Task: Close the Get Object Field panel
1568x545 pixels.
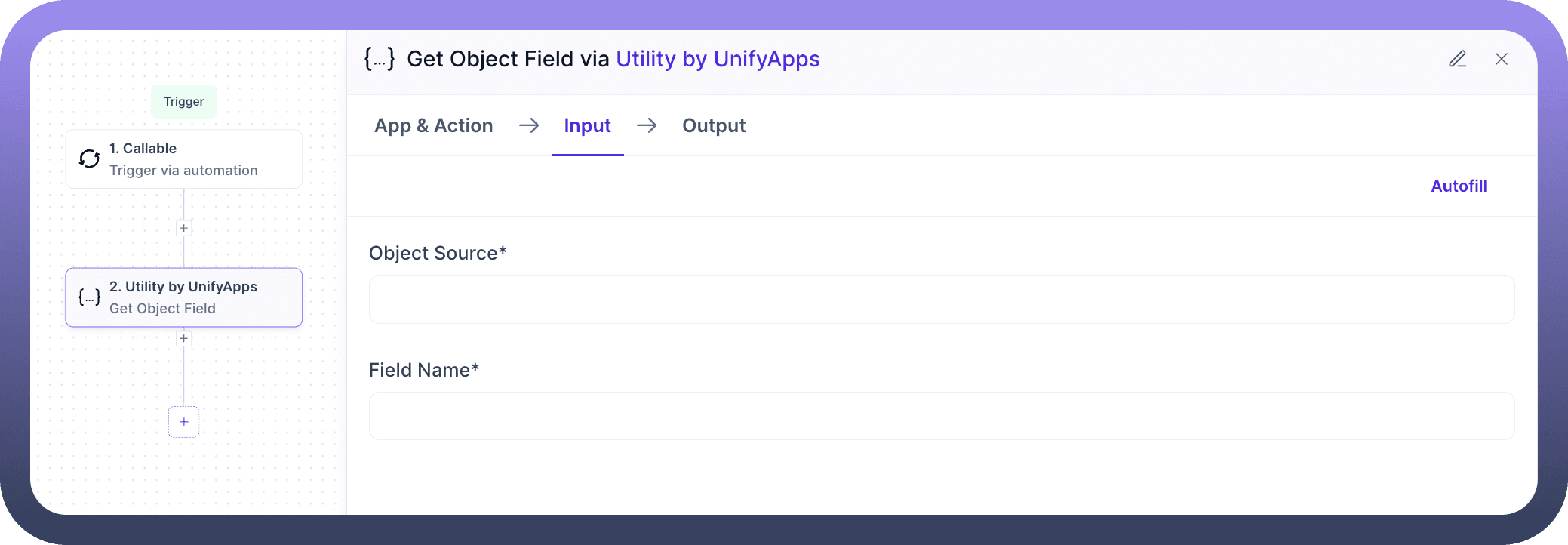Action: (1501, 59)
